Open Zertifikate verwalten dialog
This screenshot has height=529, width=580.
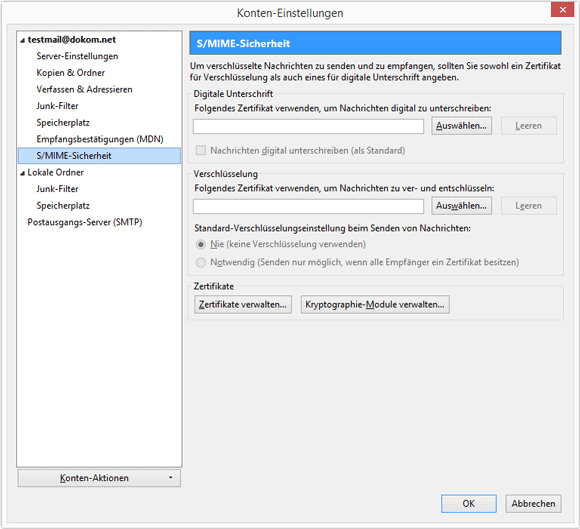(243, 304)
